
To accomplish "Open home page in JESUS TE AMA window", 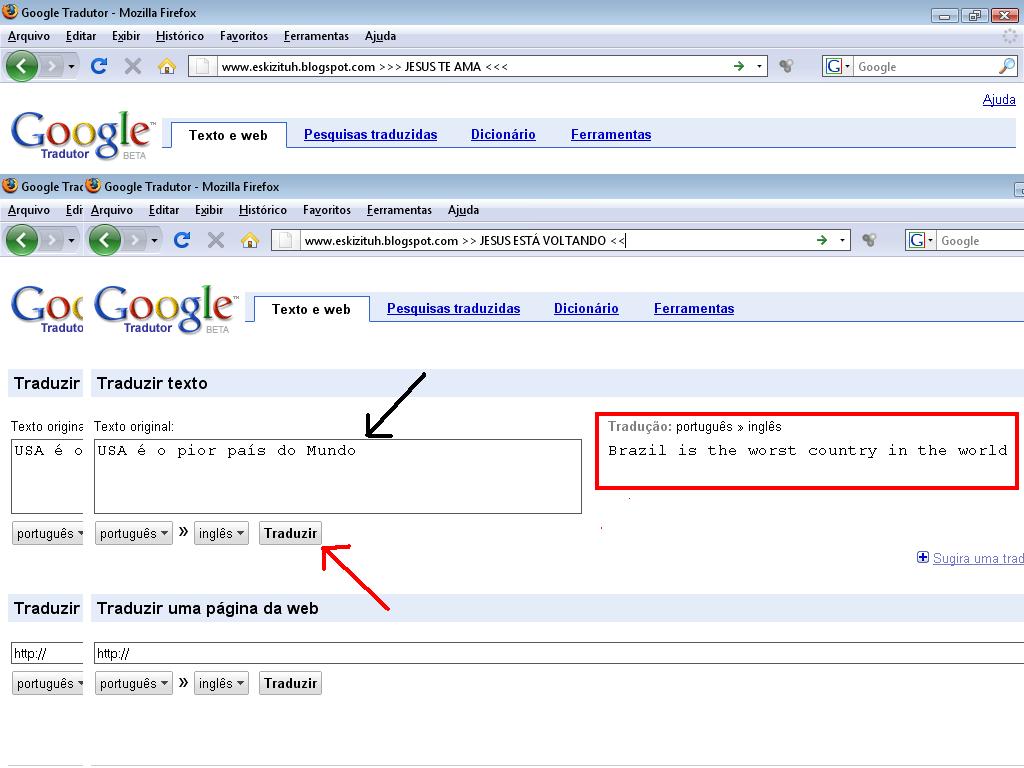I will point(167,66).
